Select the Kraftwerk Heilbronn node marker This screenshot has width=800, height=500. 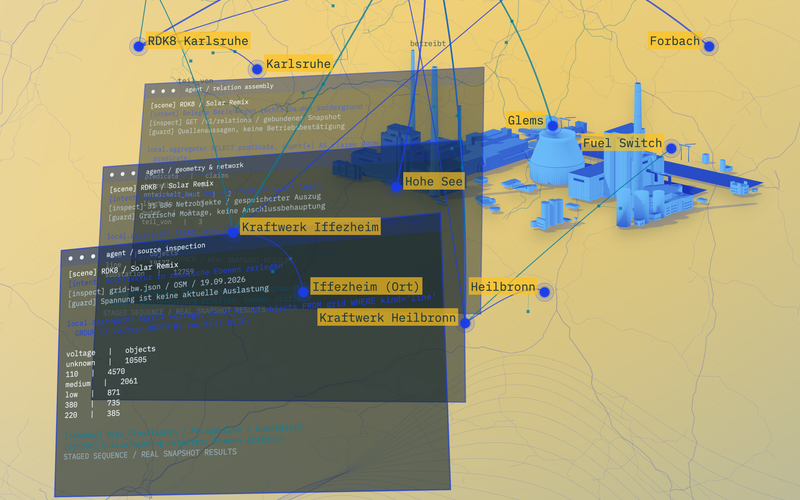(x=465, y=323)
